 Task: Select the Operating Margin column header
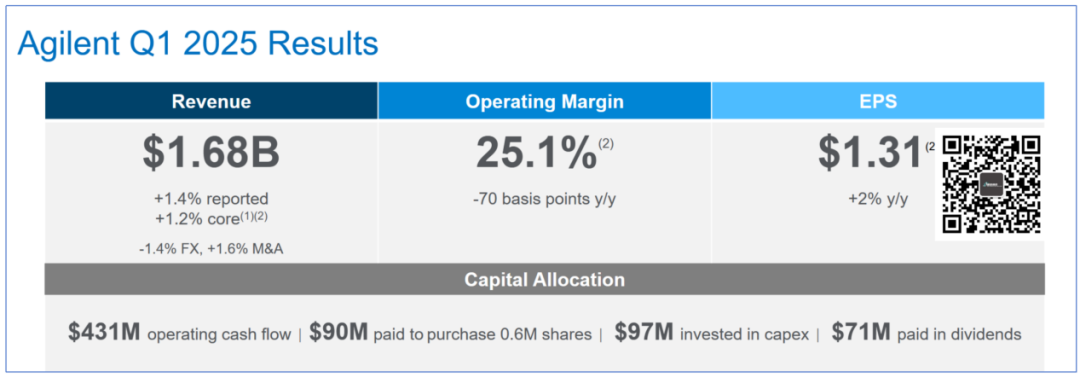click(x=544, y=101)
